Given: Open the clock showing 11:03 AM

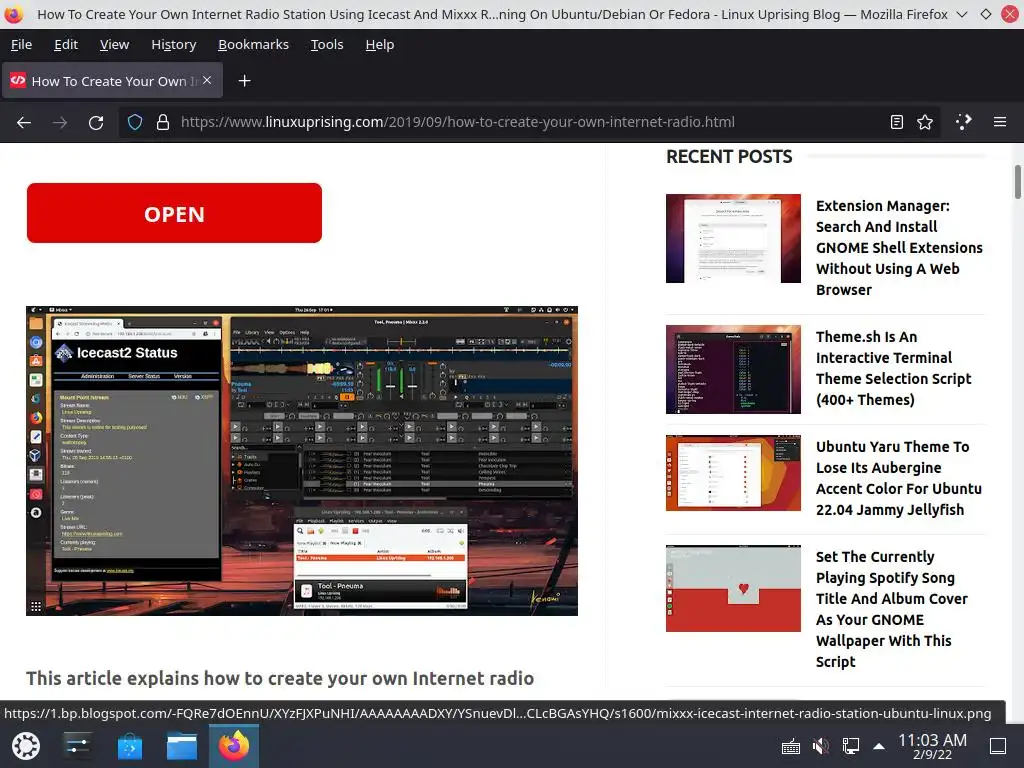Looking at the screenshot, I should 932,746.
